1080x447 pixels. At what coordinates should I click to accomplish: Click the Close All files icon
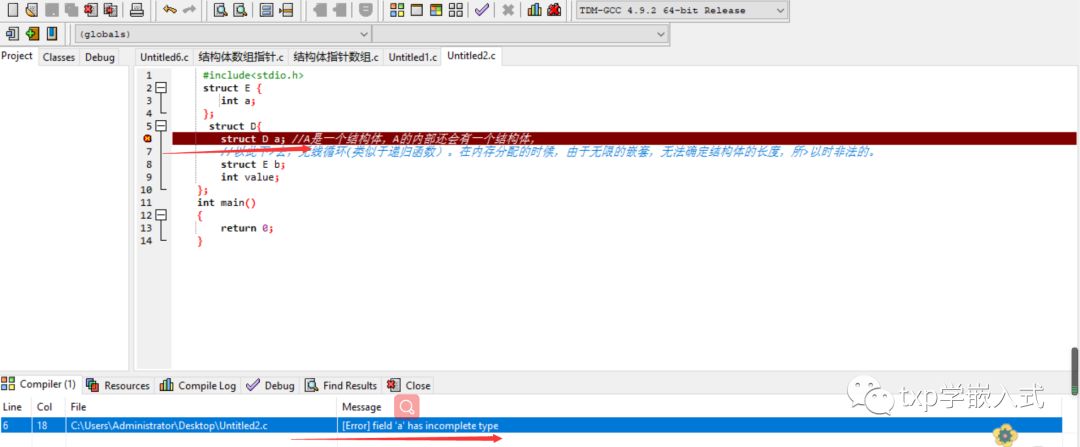point(110,10)
